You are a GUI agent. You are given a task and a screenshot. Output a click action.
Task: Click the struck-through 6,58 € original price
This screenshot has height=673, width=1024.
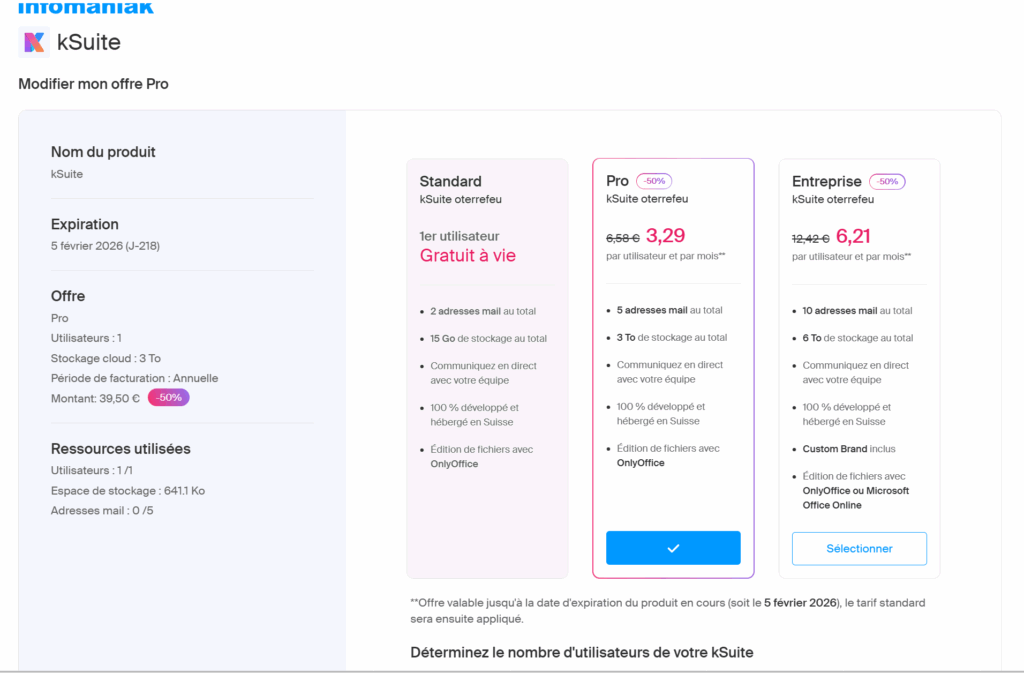(622, 238)
